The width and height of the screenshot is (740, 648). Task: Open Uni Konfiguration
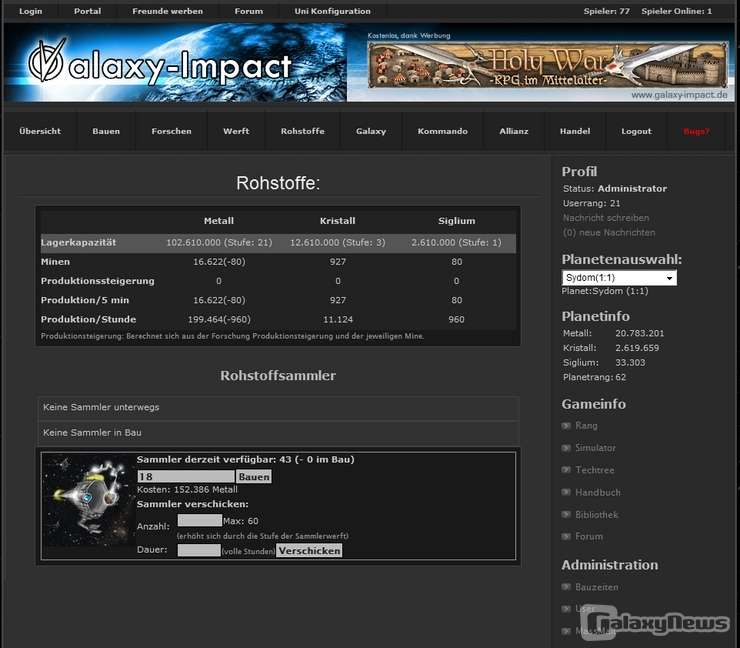pos(333,11)
